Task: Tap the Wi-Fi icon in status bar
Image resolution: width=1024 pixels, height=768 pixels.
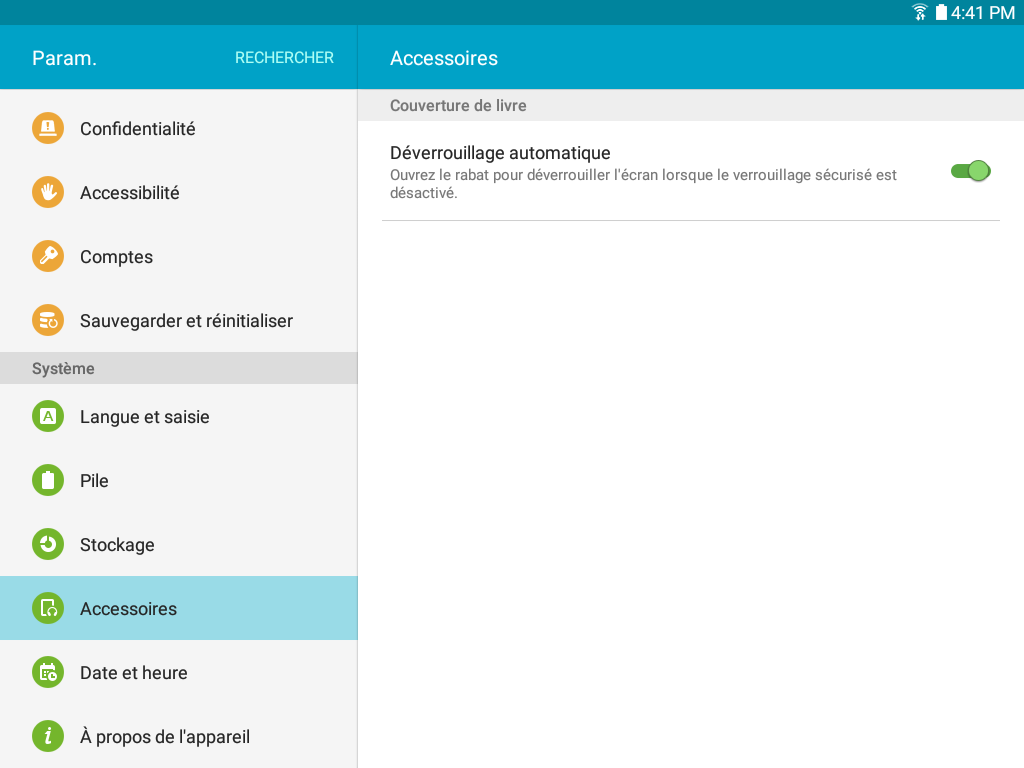Action: coord(920,12)
